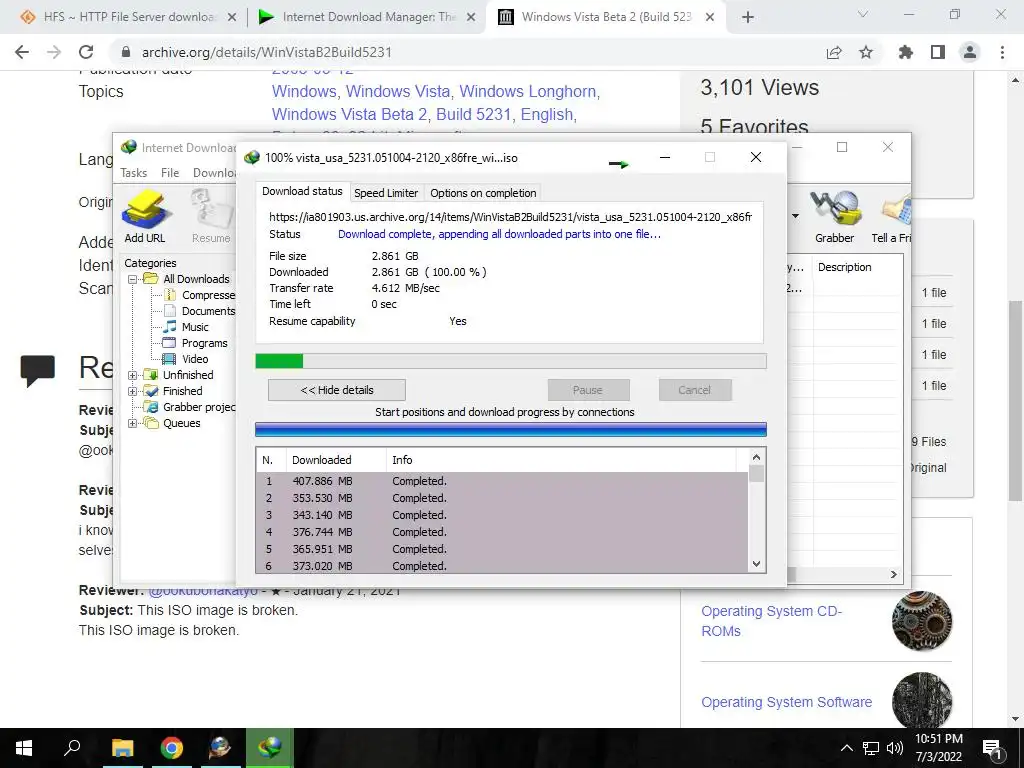Viewport: 1024px width, 768px height.
Task: Select the Programs category icon
Action: tap(169, 343)
